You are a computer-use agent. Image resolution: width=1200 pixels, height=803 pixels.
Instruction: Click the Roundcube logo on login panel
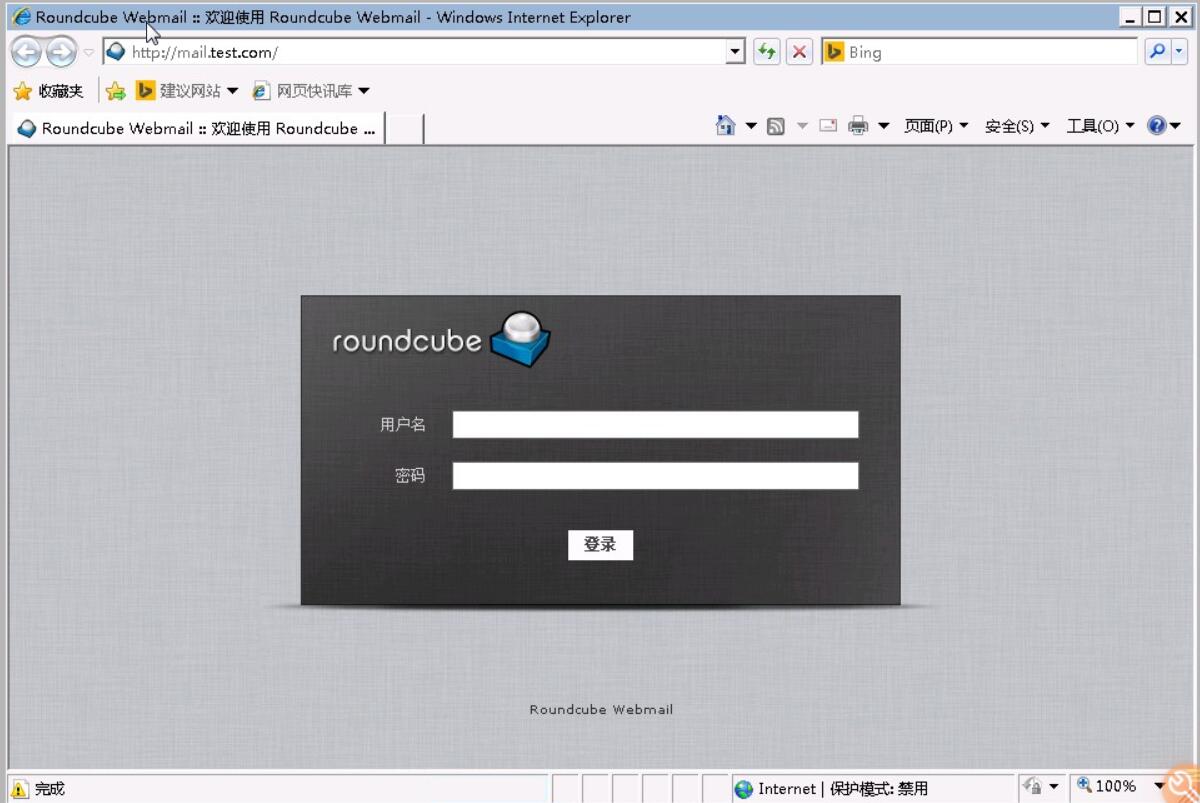click(x=441, y=339)
